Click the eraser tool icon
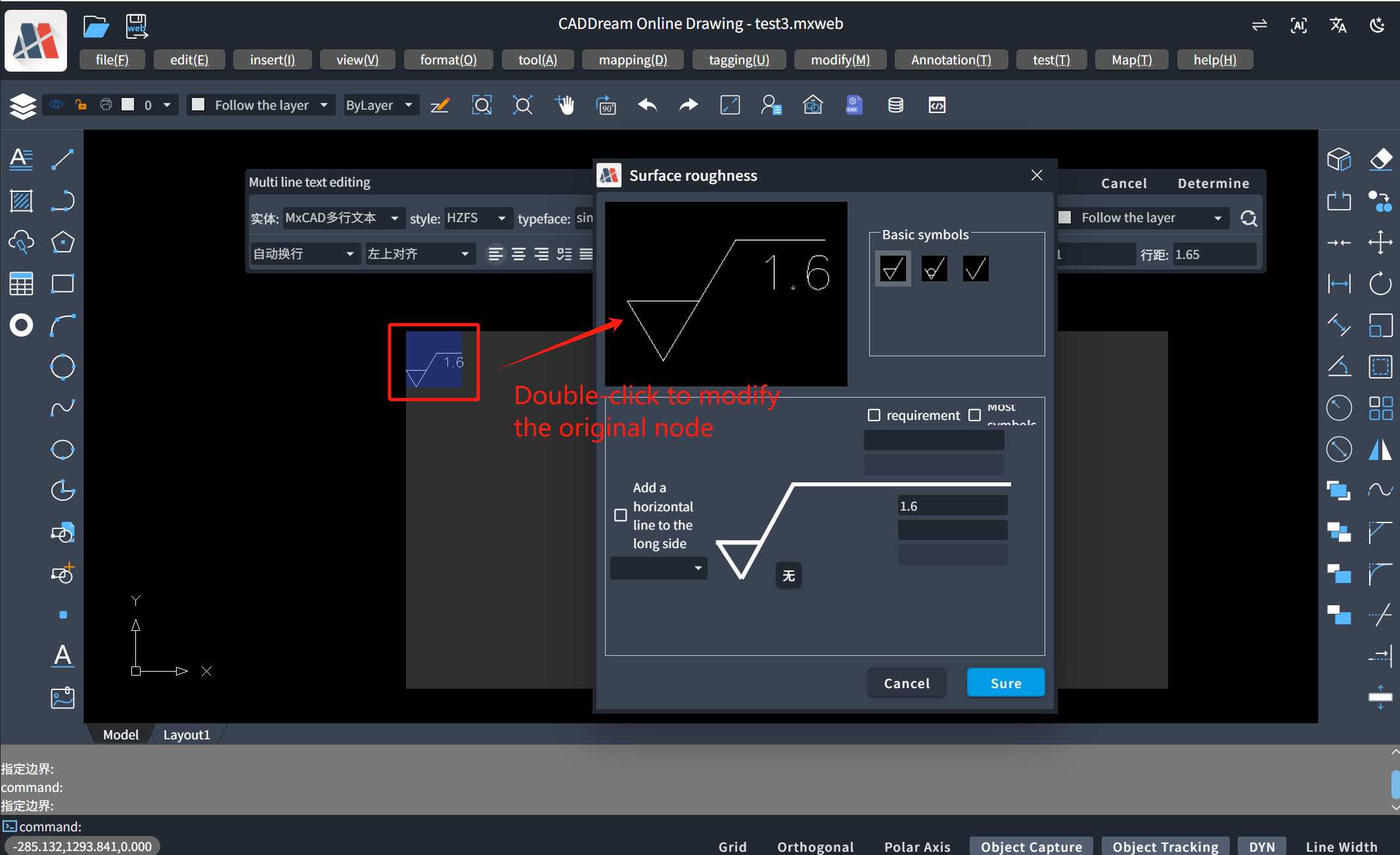This screenshot has width=1400, height=855. (1380, 159)
